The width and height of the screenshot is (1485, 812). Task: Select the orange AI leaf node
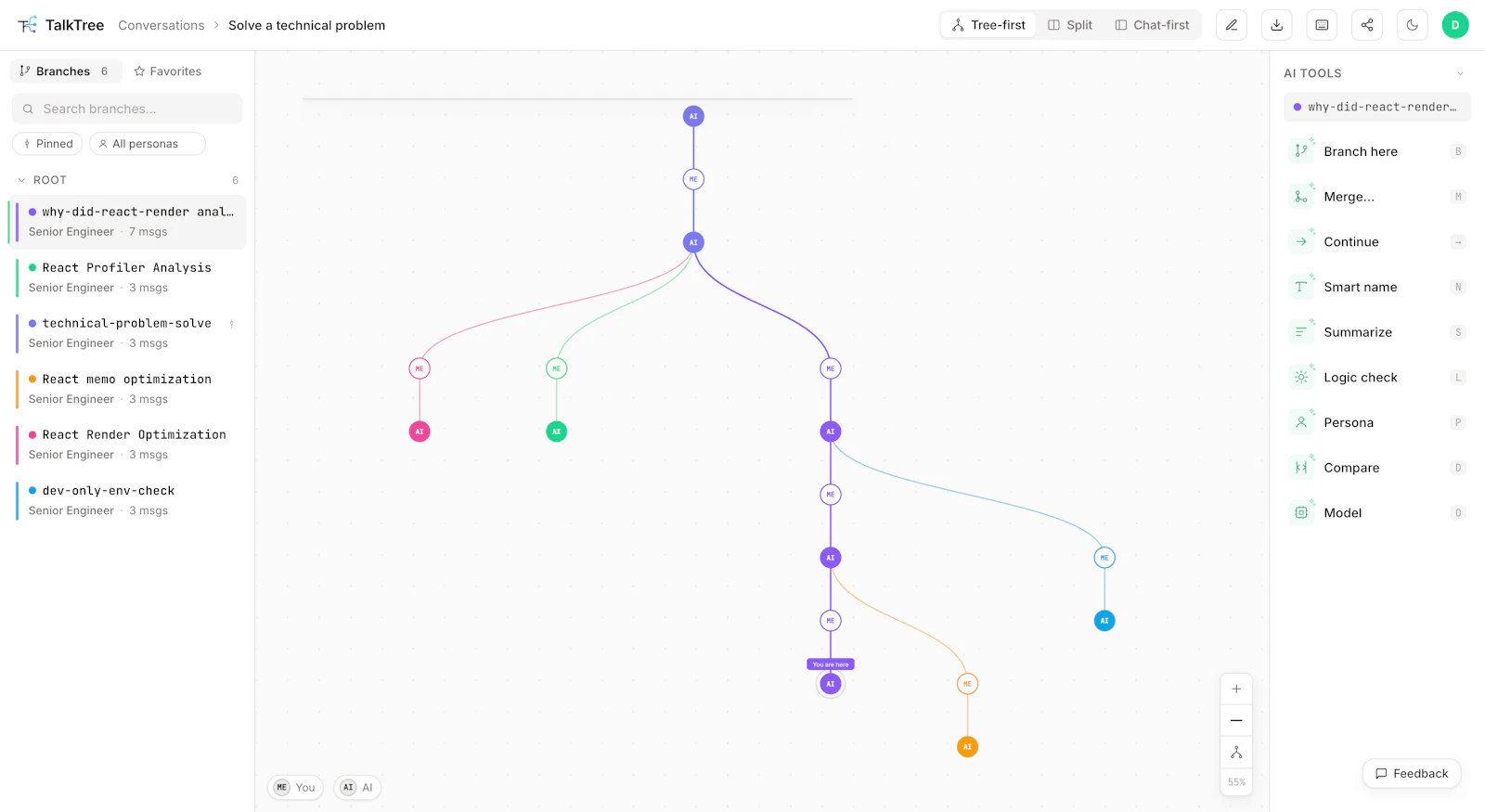[x=967, y=747]
